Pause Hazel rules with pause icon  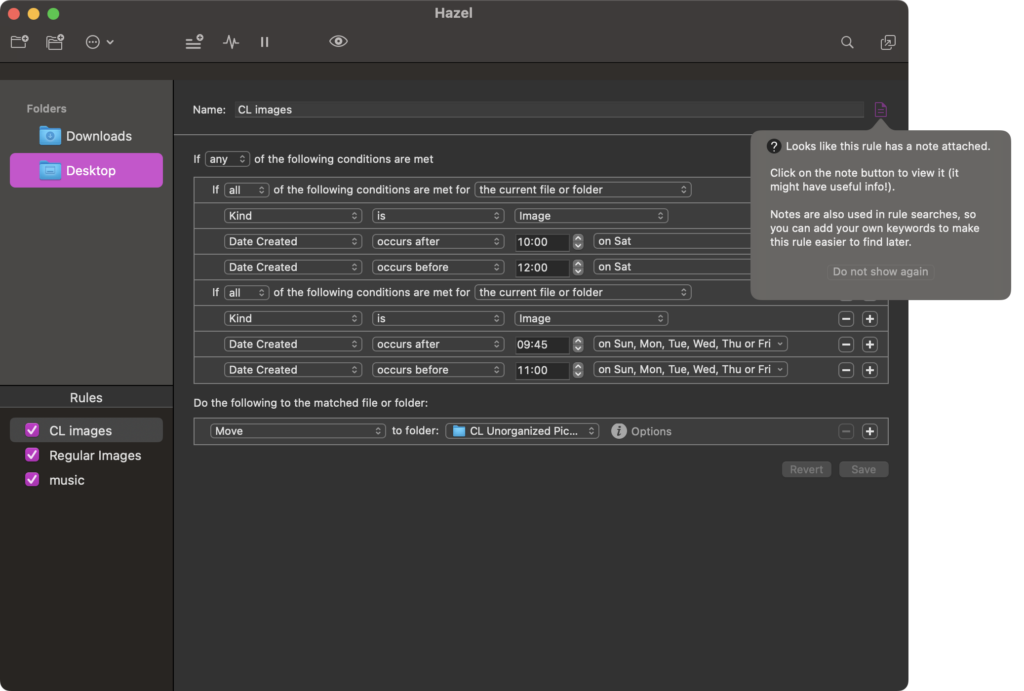tap(265, 42)
